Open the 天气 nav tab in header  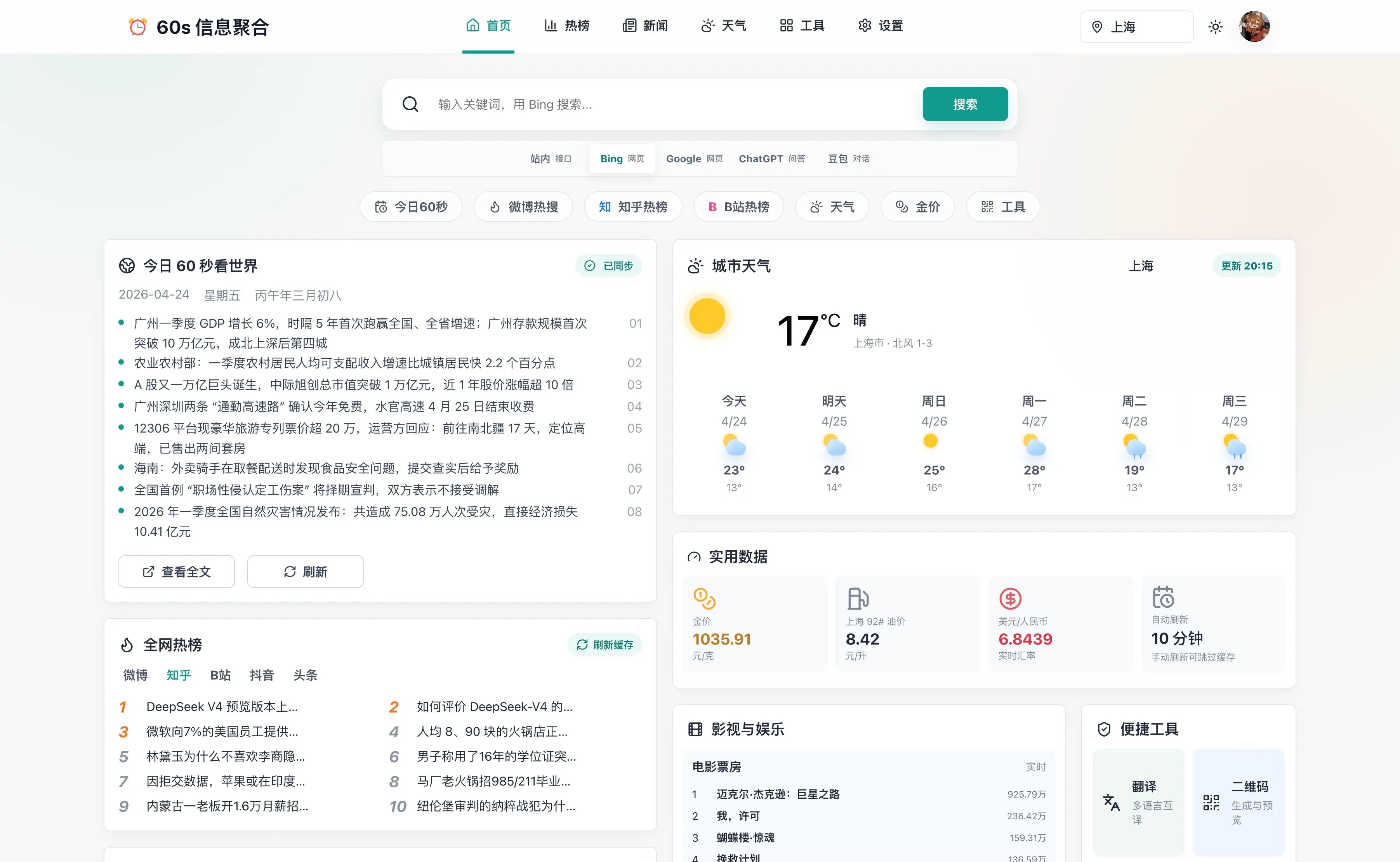[x=724, y=26]
